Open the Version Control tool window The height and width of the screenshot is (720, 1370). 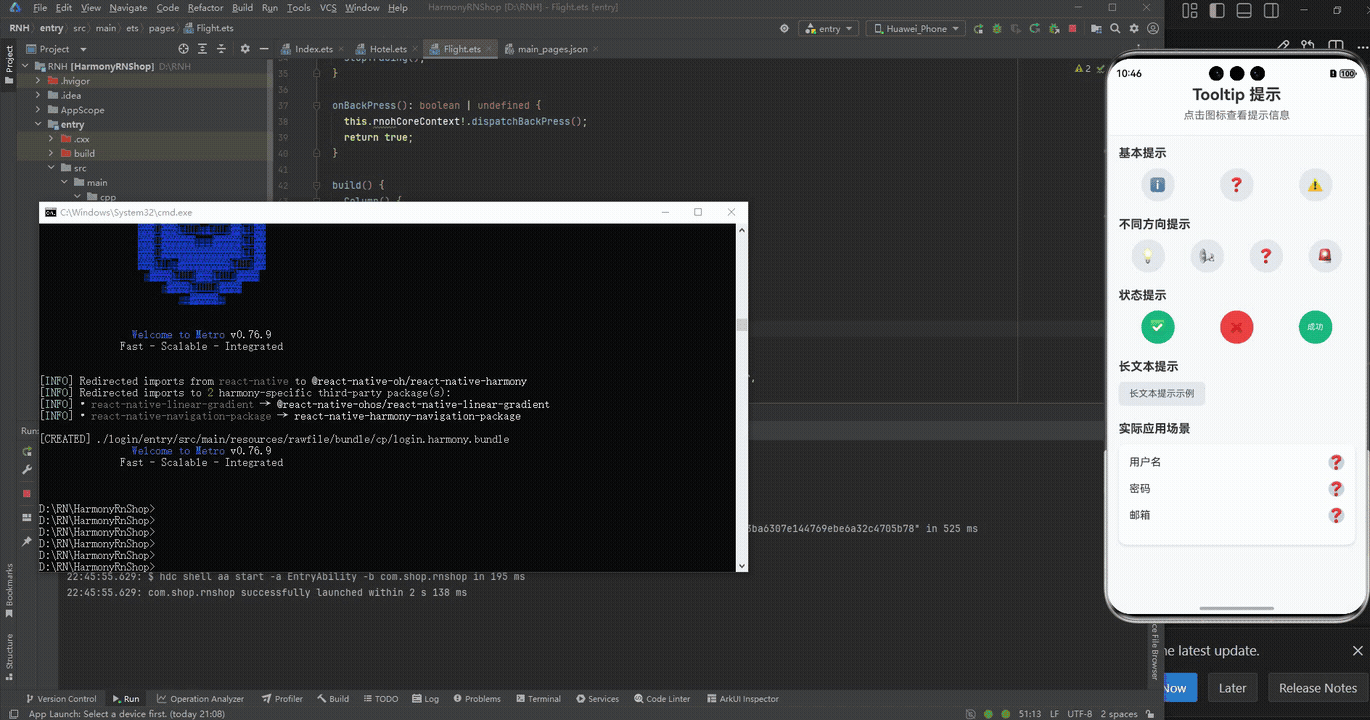pos(61,699)
